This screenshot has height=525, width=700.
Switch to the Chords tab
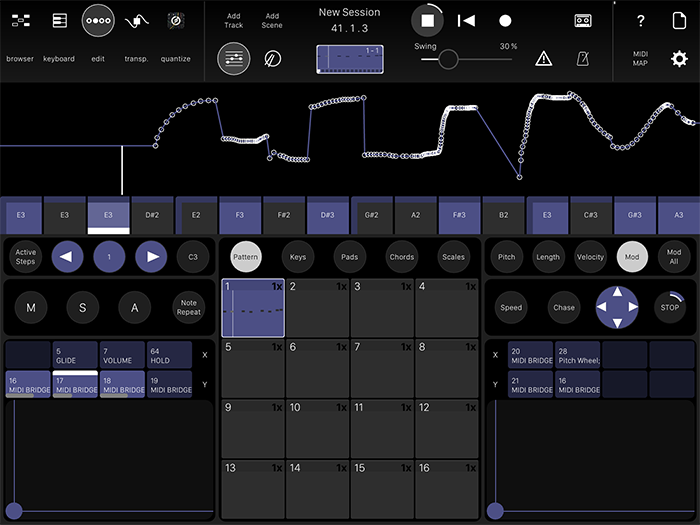click(402, 257)
